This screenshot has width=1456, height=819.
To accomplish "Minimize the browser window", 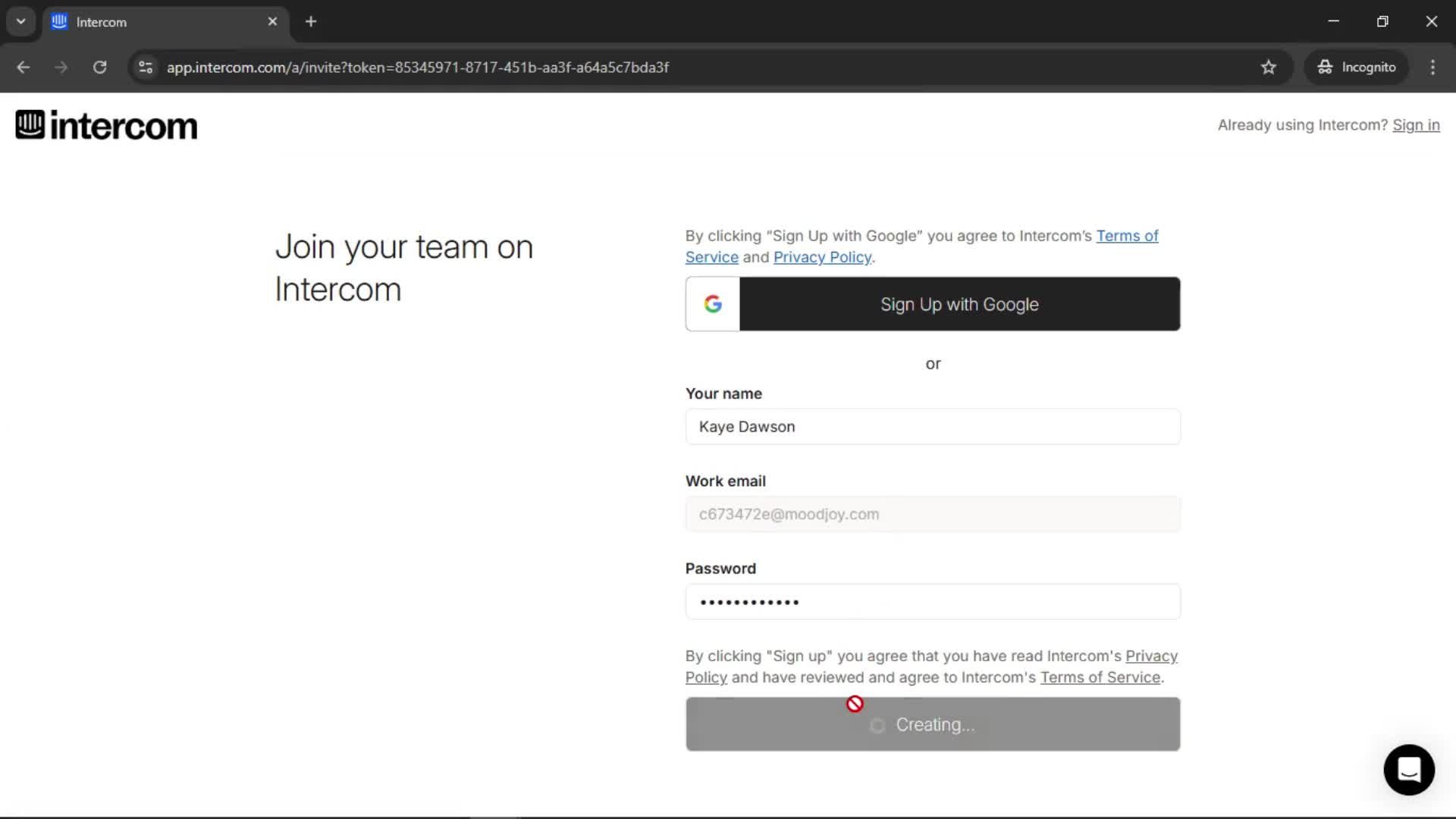I will (x=1334, y=22).
